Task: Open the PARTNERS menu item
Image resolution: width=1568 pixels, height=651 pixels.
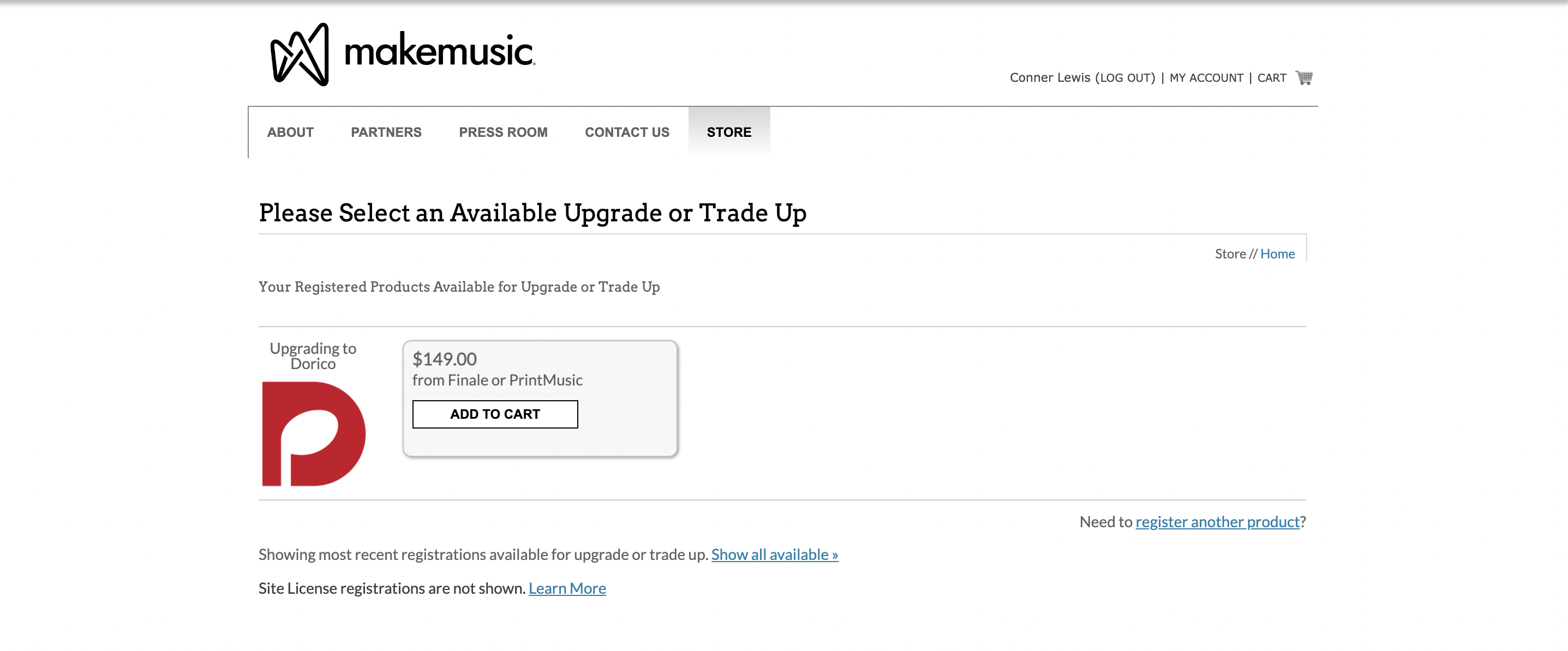Action: point(386,132)
